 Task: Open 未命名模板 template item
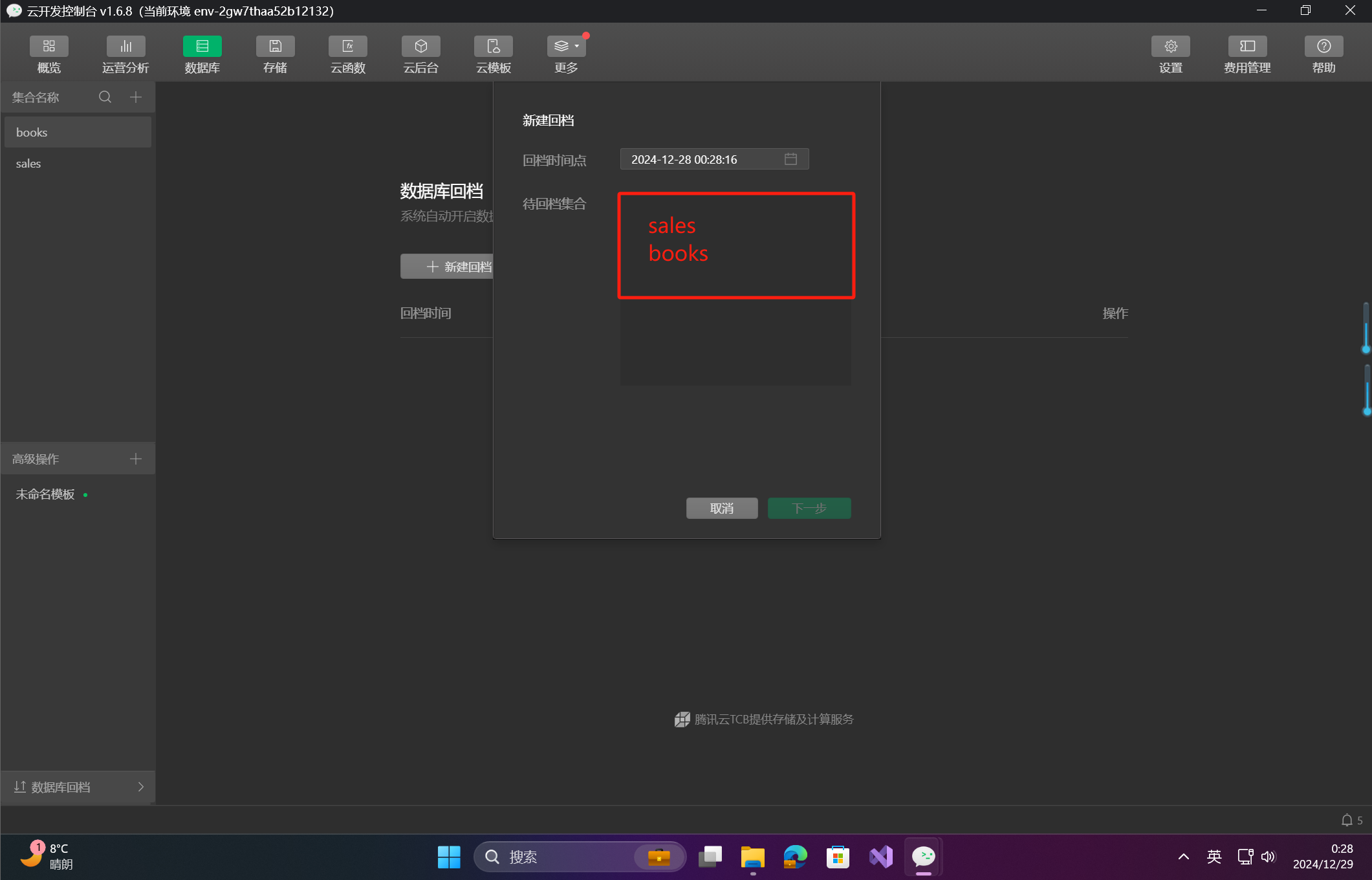click(x=45, y=494)
